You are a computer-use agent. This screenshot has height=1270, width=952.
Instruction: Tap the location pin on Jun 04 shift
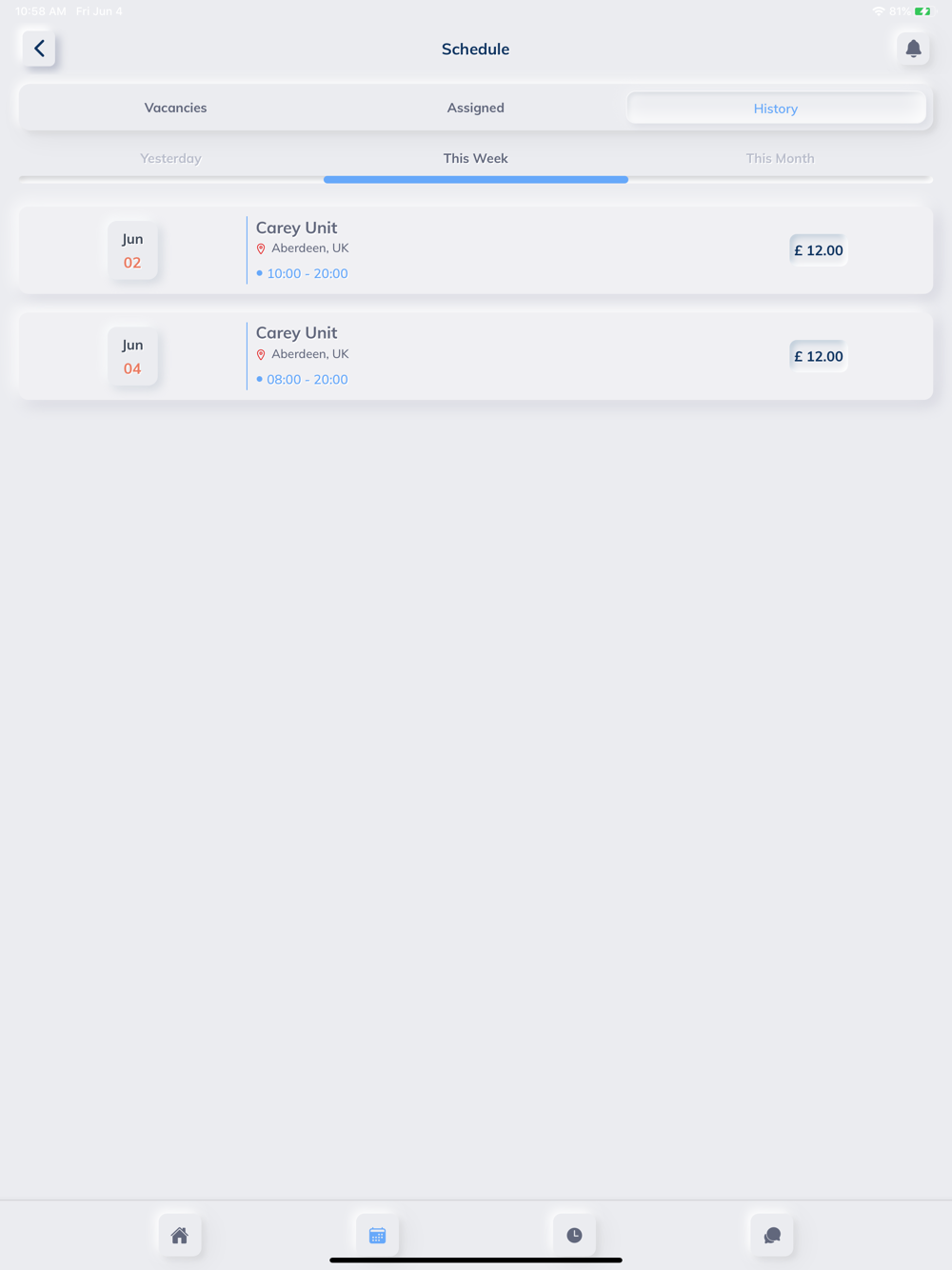tap(261, 354)
